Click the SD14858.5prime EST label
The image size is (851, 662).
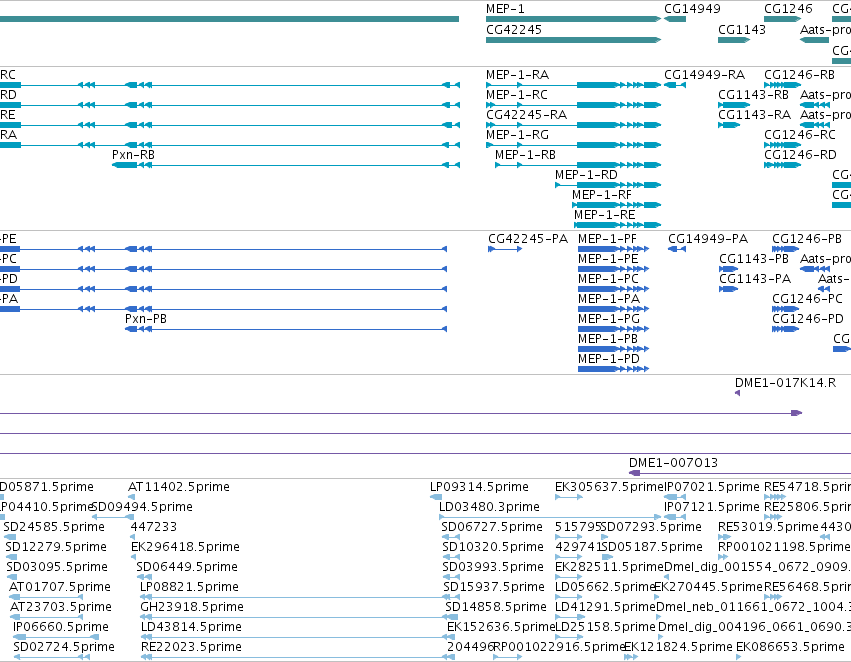tap(496, 607)
